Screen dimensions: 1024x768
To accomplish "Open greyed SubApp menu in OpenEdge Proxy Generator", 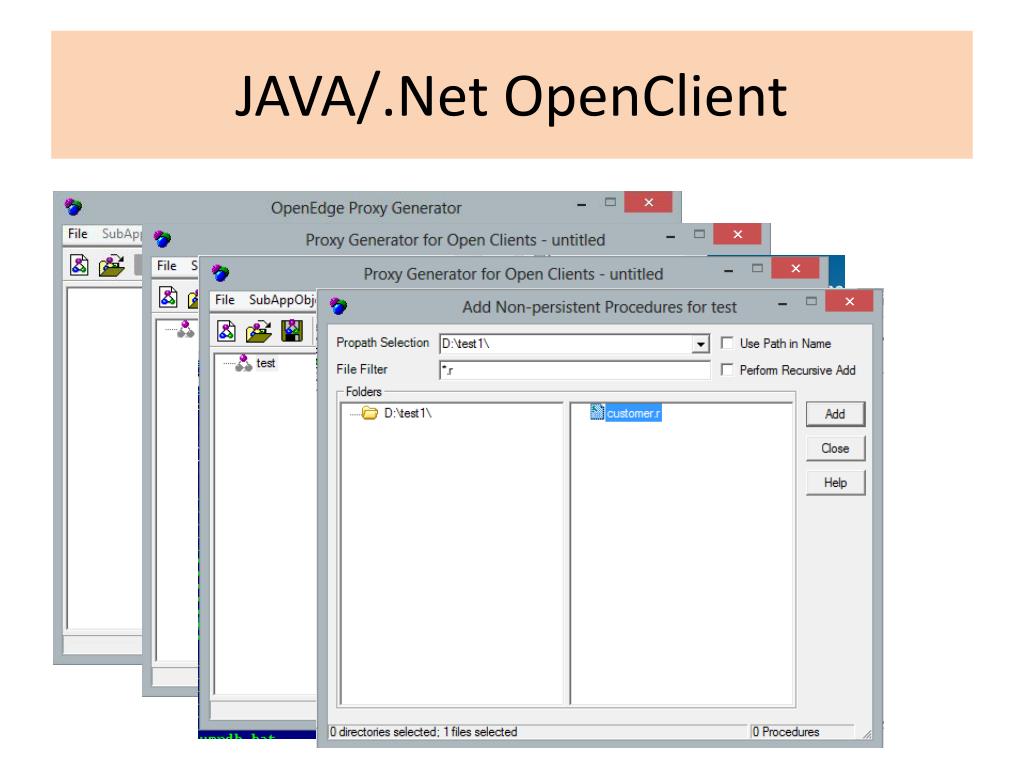I will coord(121,233).
